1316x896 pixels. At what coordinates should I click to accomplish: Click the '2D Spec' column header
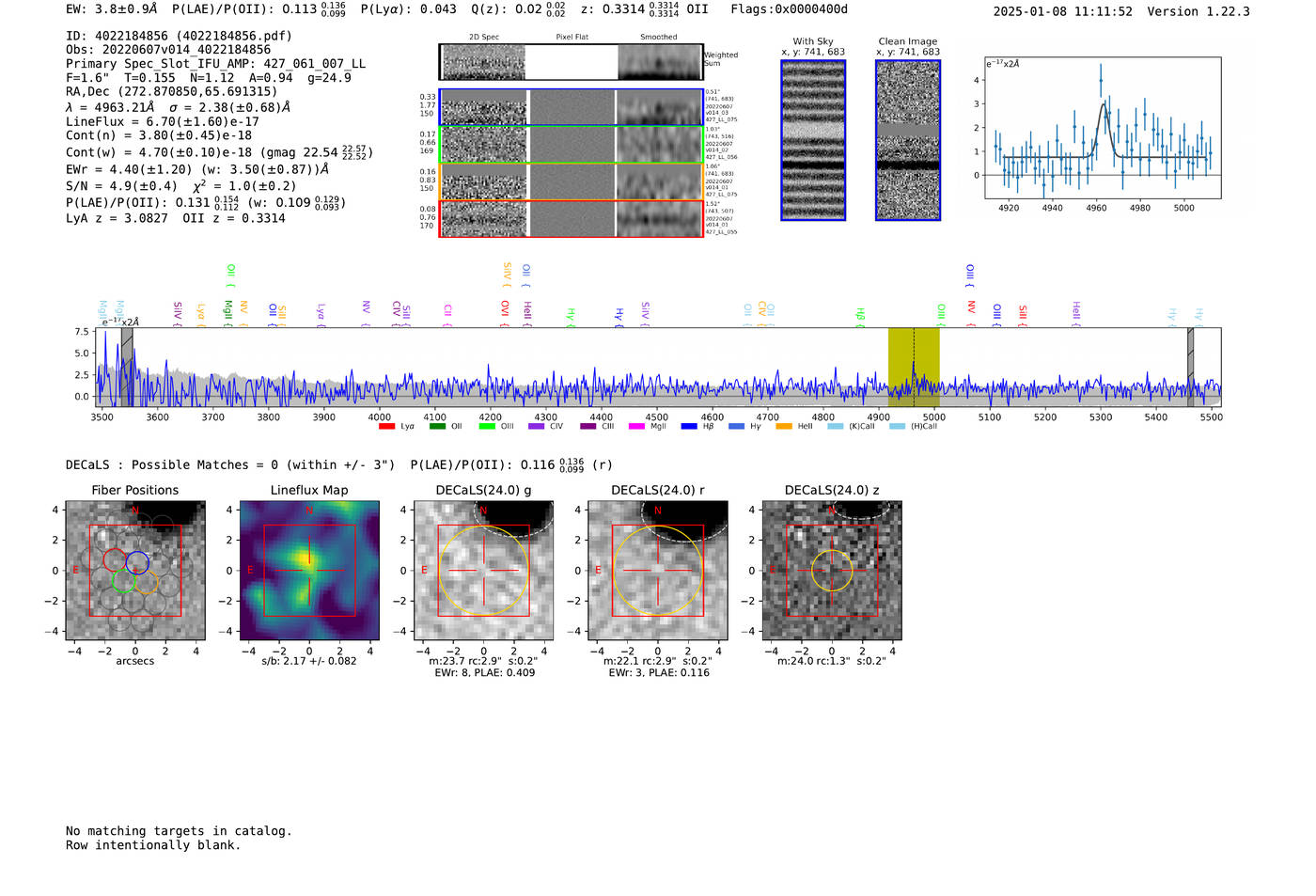click(x=483, y=38)
